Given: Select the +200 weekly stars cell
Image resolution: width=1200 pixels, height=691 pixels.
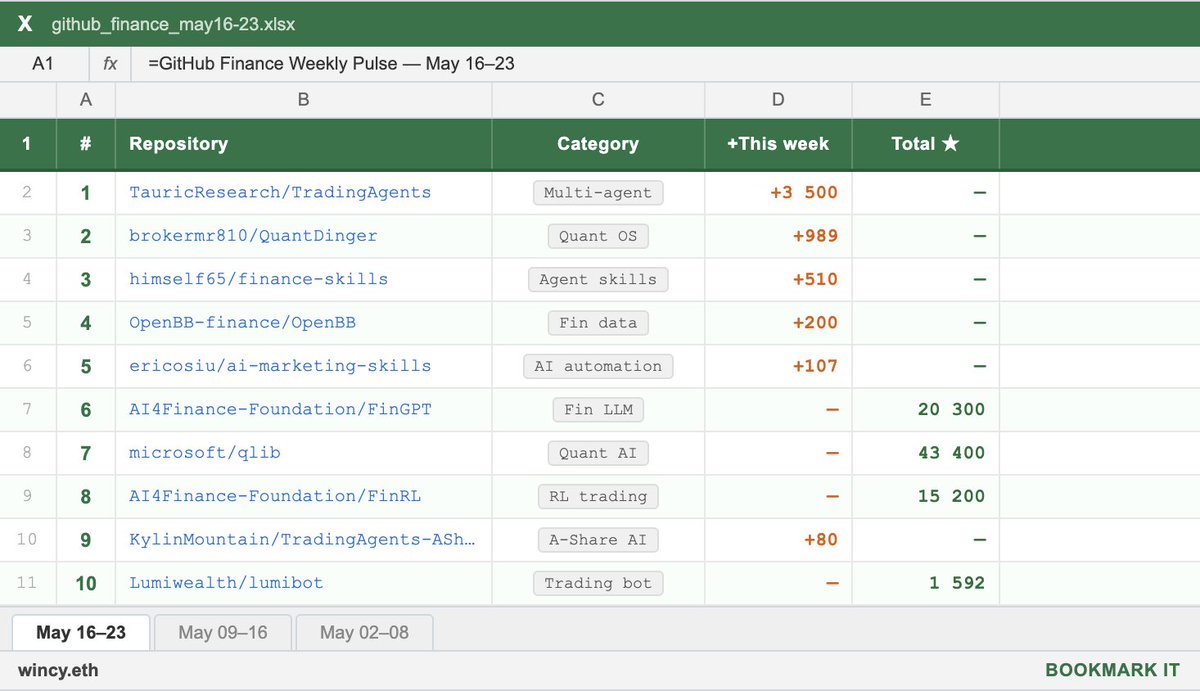Looking at the screenshot, I should click(778, 323).
